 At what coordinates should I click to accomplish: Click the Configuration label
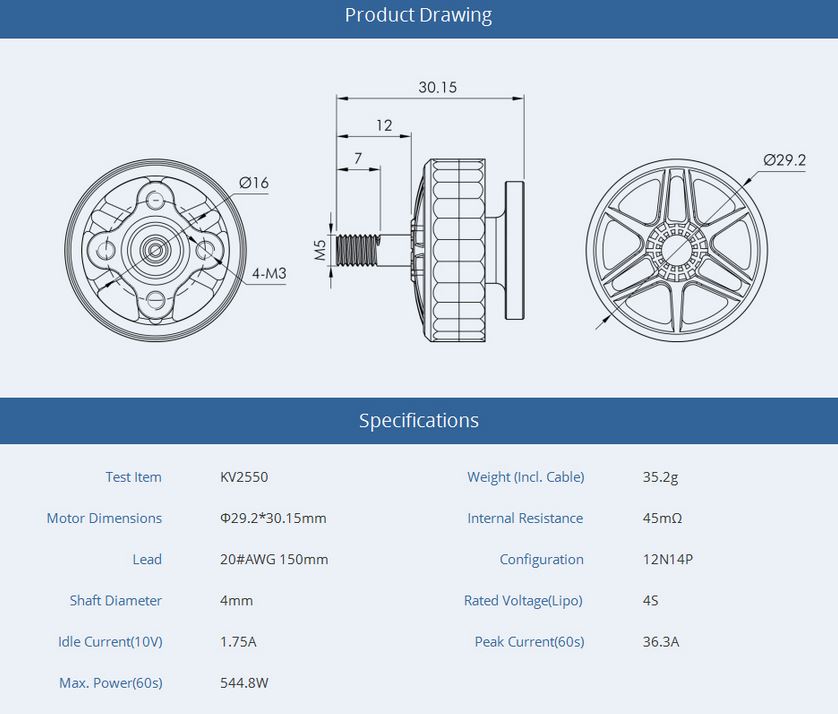(541, 559)
